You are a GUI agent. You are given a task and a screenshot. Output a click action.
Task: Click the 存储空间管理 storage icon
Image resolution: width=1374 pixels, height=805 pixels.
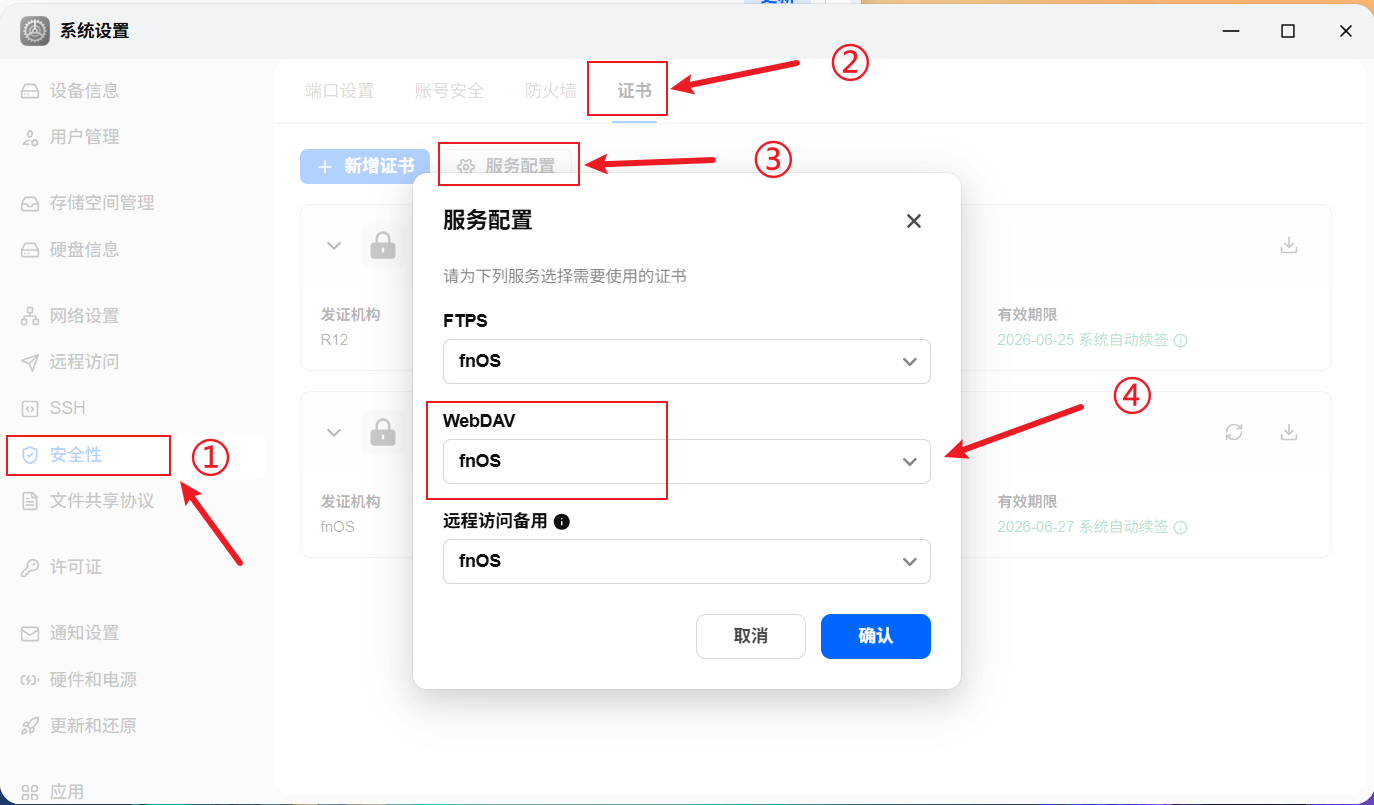click(x=30, y=203)
